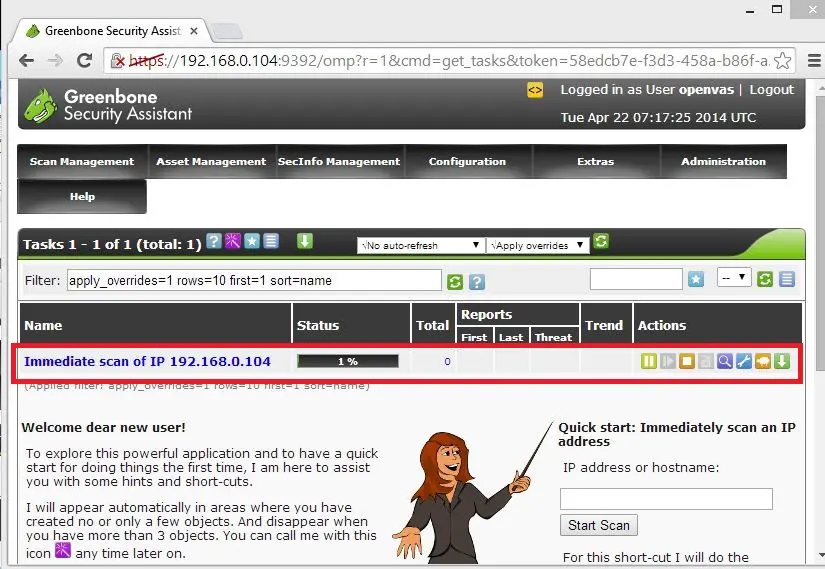This screenshot has height=569, width=825.
Task: Open Immediate scan of IP 192.168.0.104 task
Action: click(147, 361)
